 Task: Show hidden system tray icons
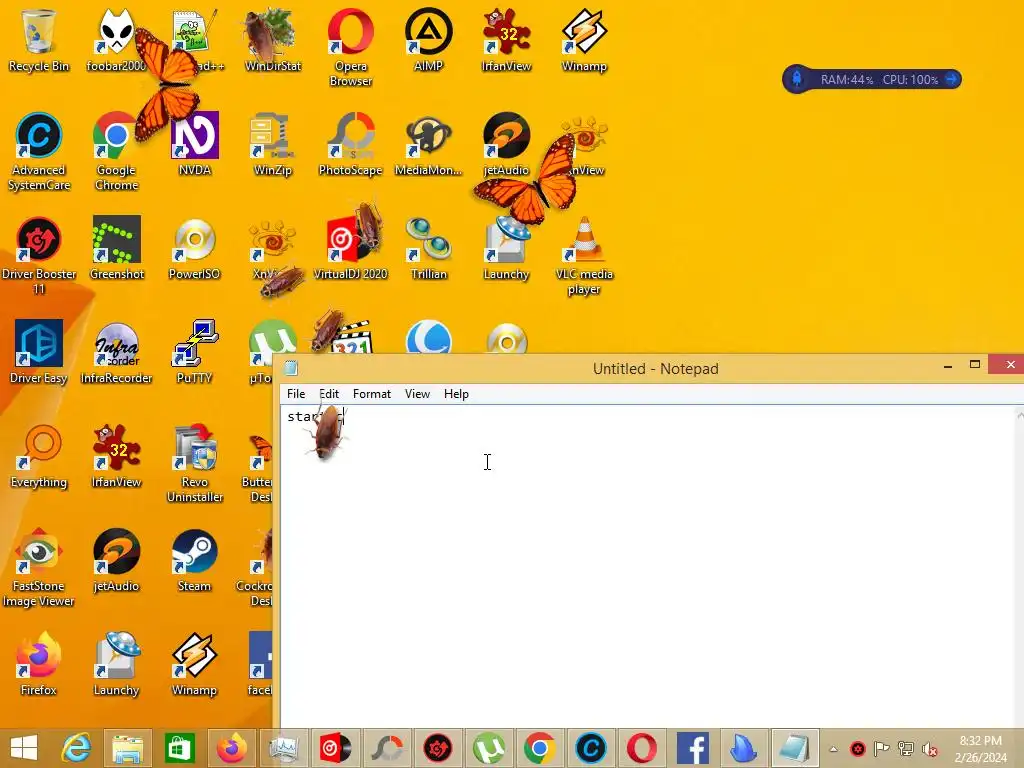(833, 749)
